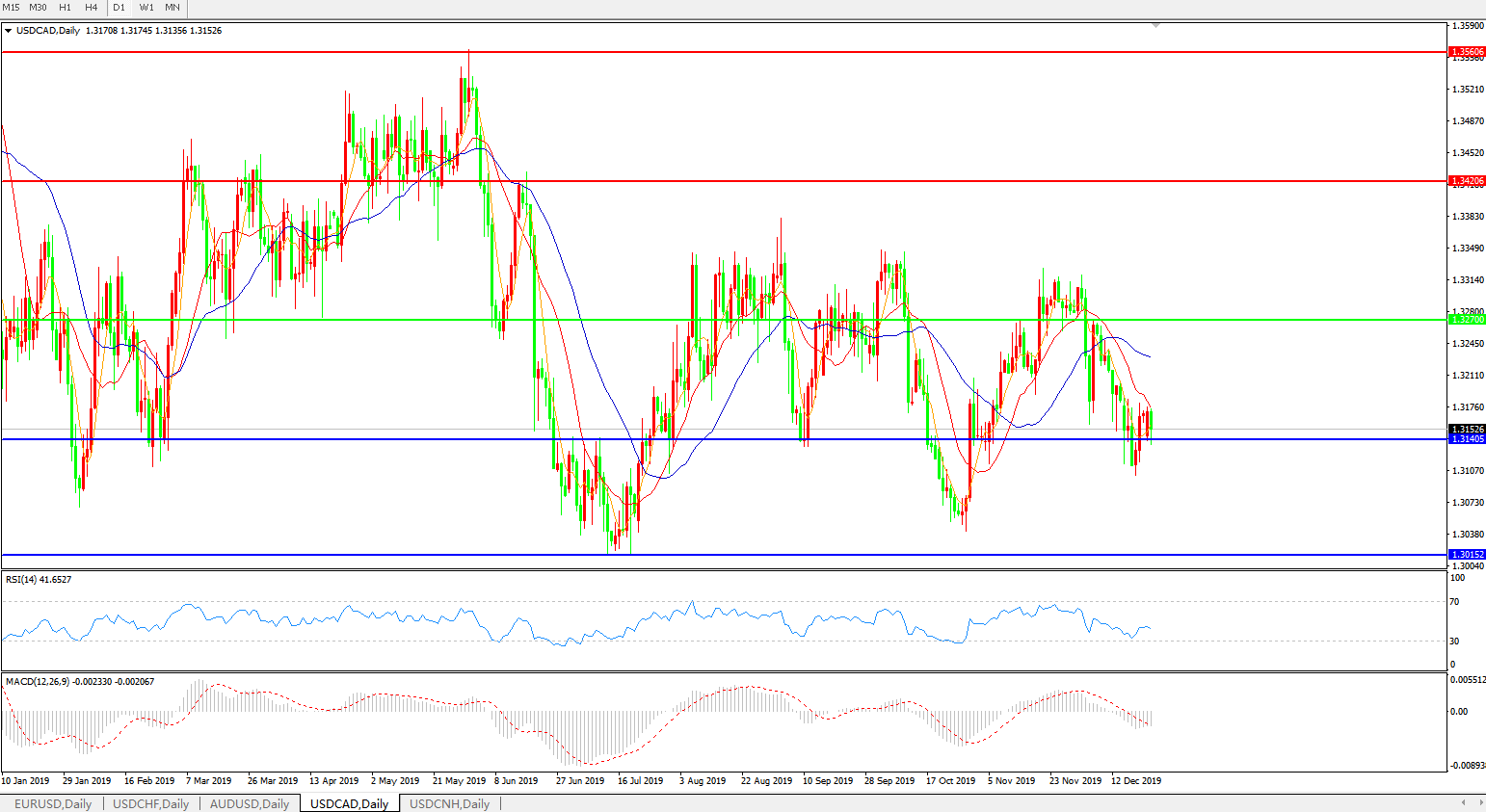Open the AUDUSD,Daily chart tab
Screen dimensions: 1486x812
coord(250,803)
